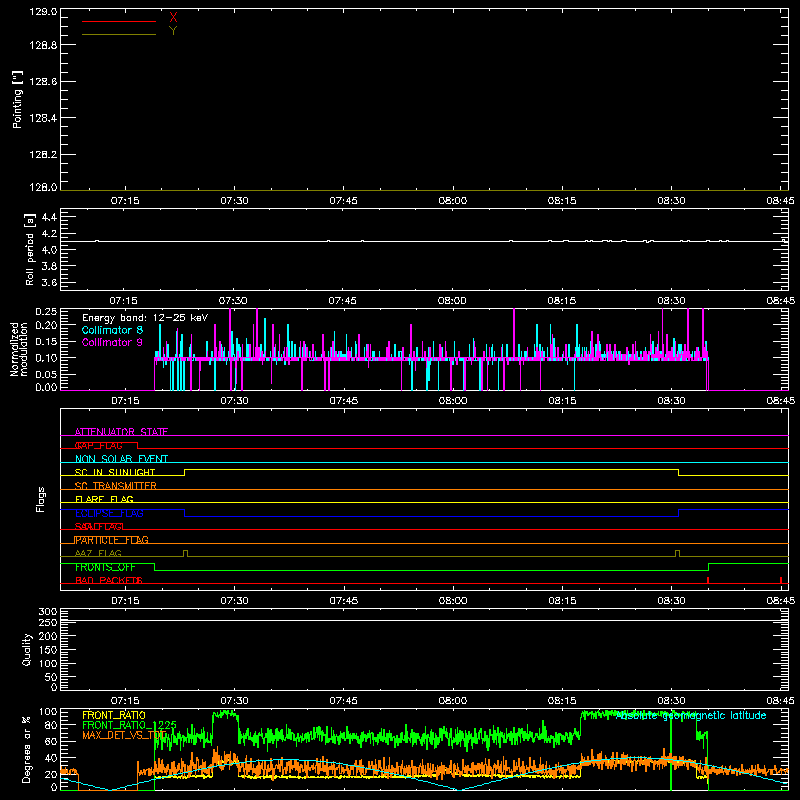This screenshot has height=800, width=800.
Task: Click the 129.0 tick value
Action: tap(43, 11)
